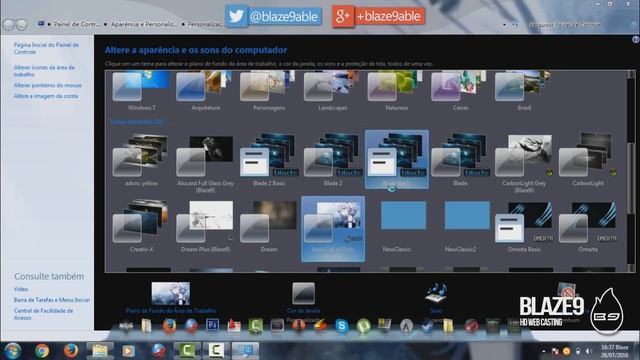Viewport: 640px width, 360px height.
Task: Open Barra de Tarefas e Menu Iniciar
Action: coord(52,300)
